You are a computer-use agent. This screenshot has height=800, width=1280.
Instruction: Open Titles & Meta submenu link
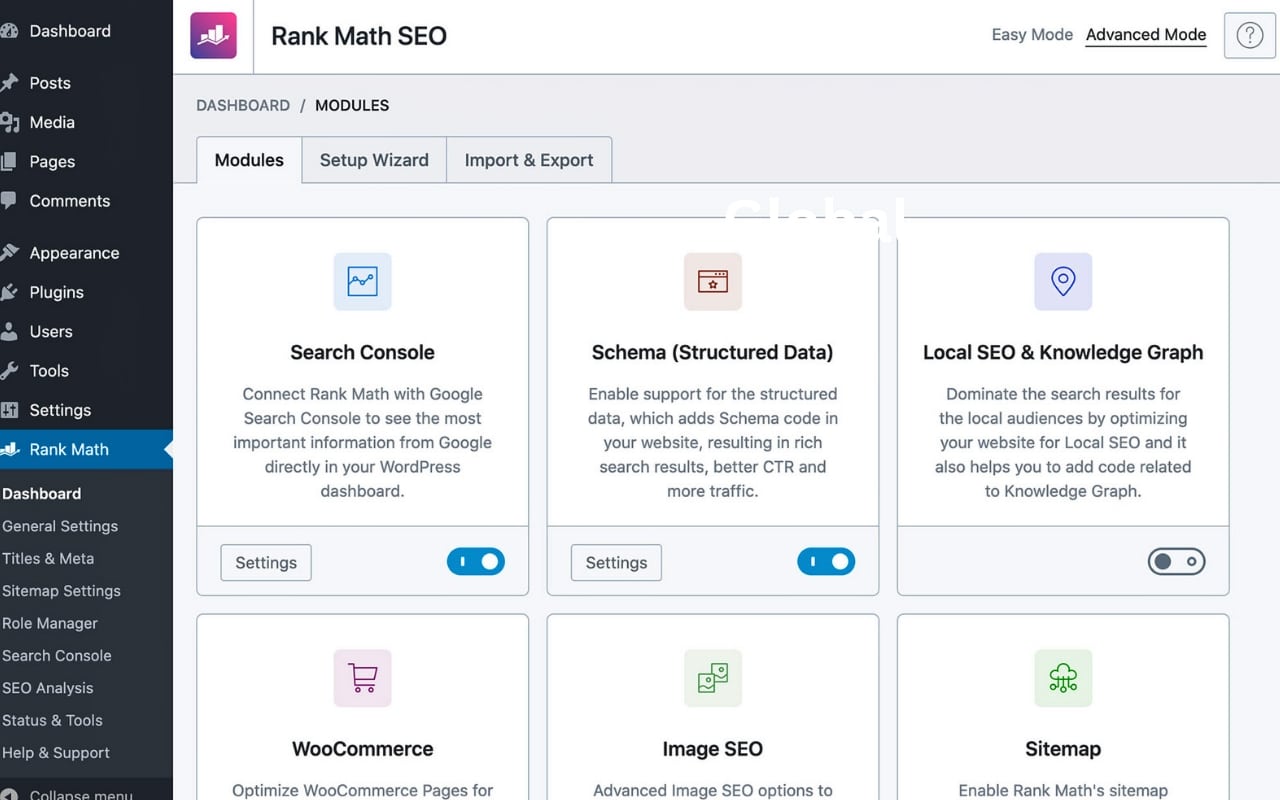click(48, 558)
